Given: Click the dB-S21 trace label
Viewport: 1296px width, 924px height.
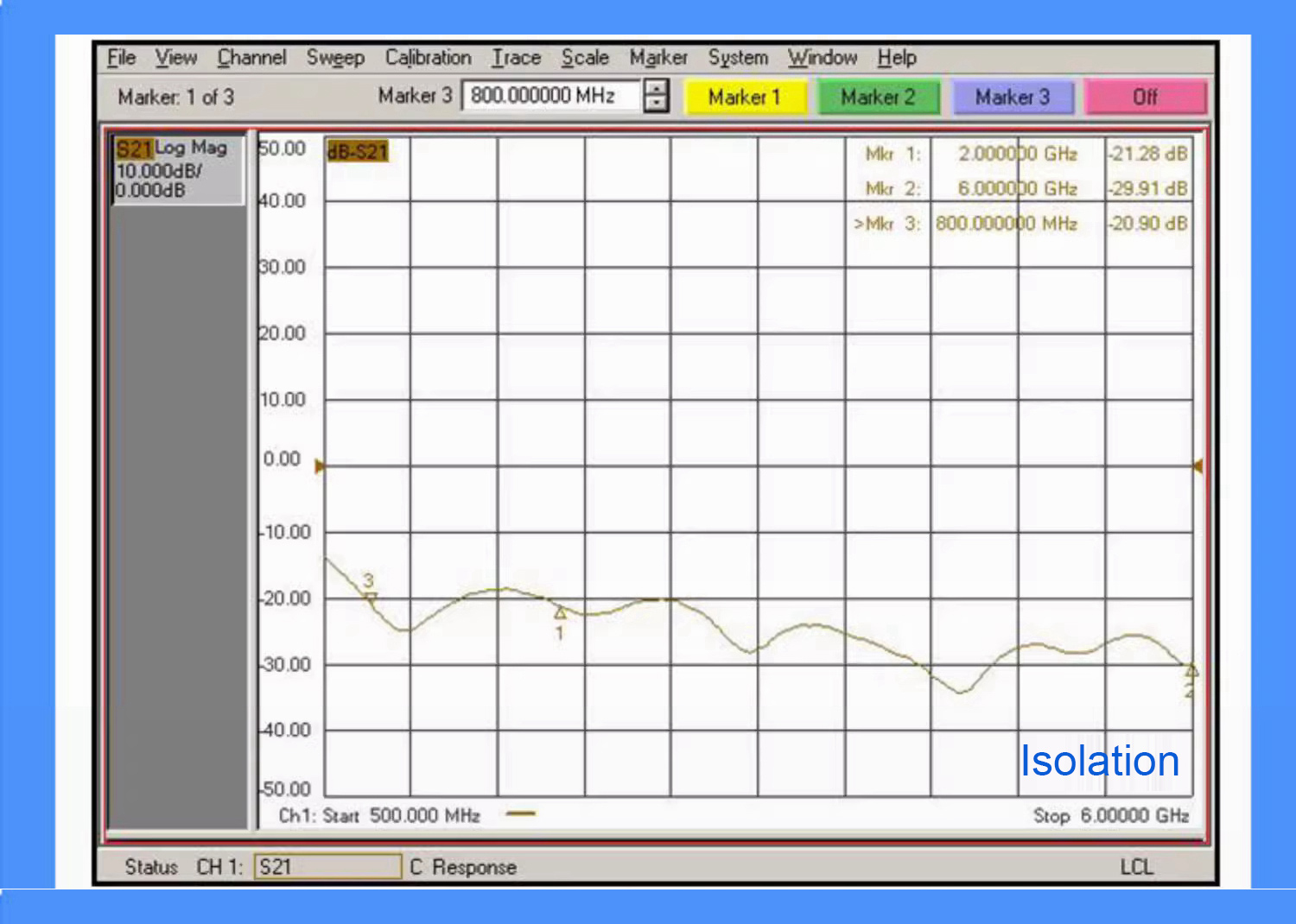Looking at the screenshot, I should 358,152.
